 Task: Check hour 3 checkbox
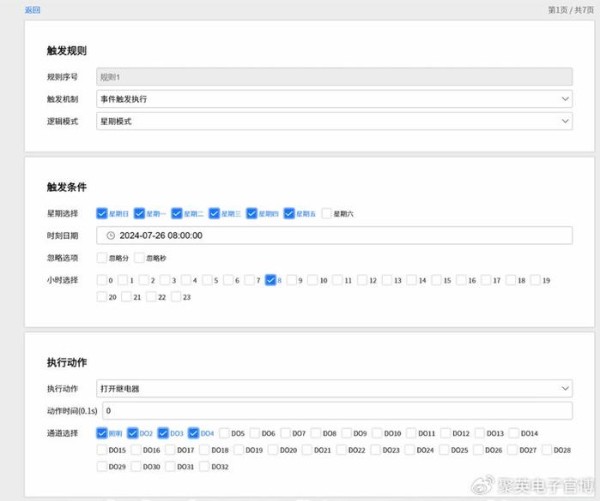coord(165,280)
